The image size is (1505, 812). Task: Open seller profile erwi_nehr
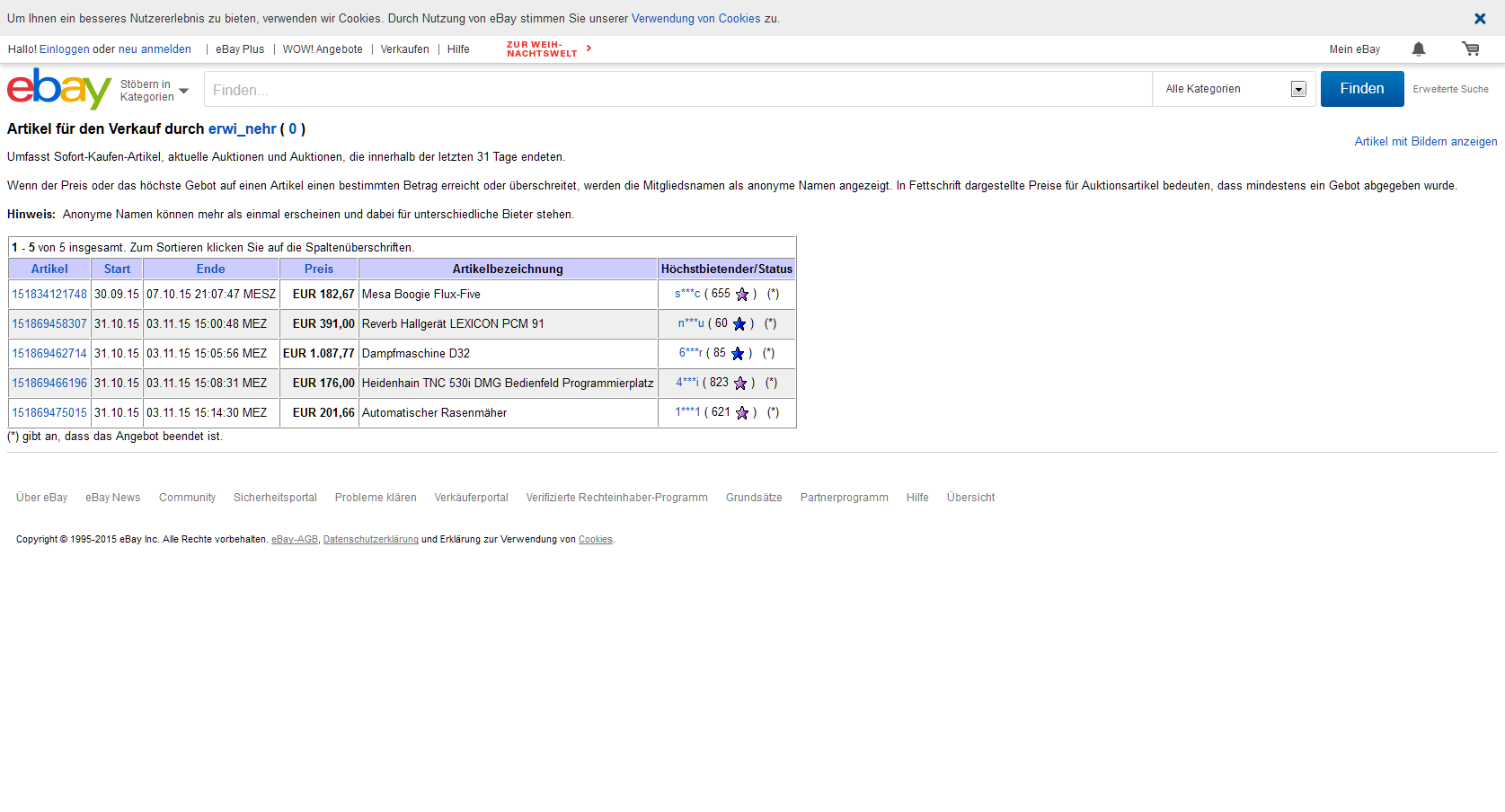(242, 129)
